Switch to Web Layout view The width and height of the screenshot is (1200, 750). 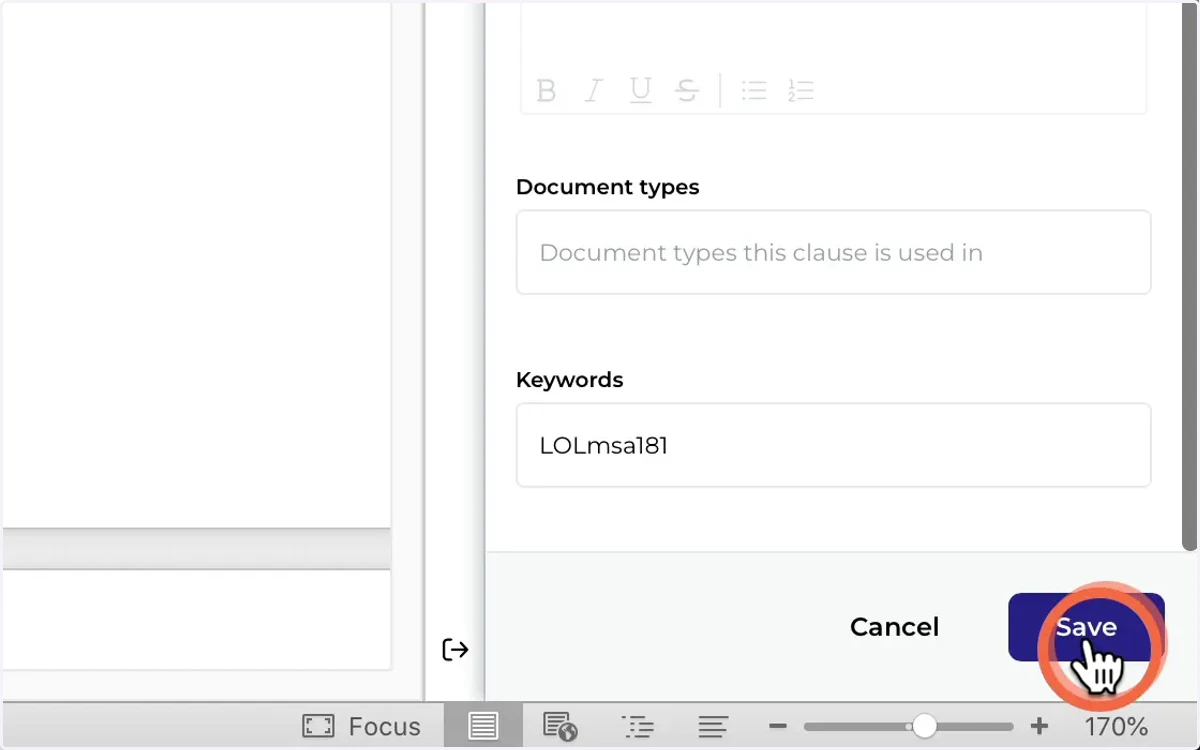coord(560,726)
